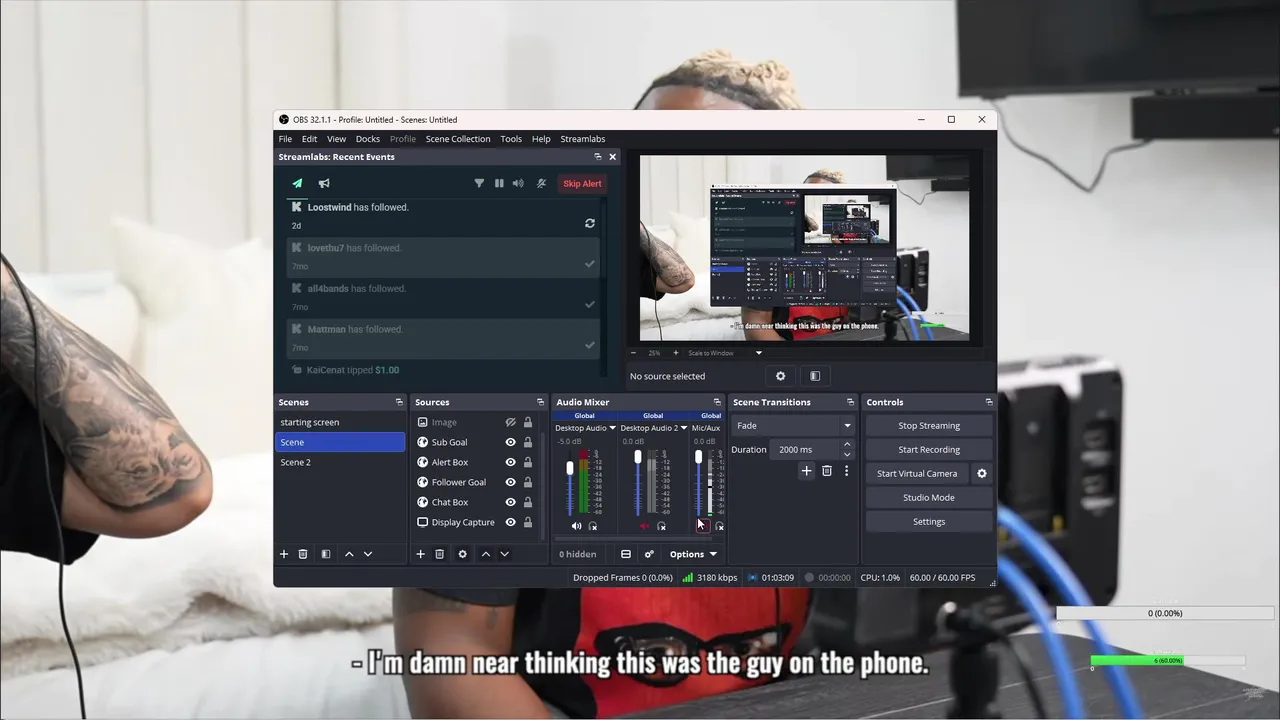The image size is (1280, 720).
Task: Remove the scene transition trash icon
Action: pyautogui.click(x=827, y=471)
